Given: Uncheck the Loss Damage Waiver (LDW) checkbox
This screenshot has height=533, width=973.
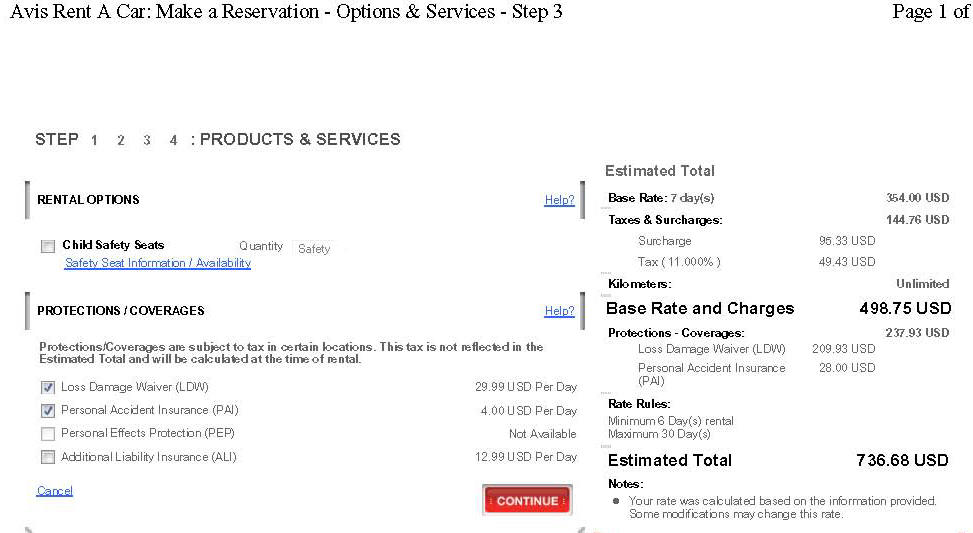Looking at the screenshot, I should [x=48, y=388].
